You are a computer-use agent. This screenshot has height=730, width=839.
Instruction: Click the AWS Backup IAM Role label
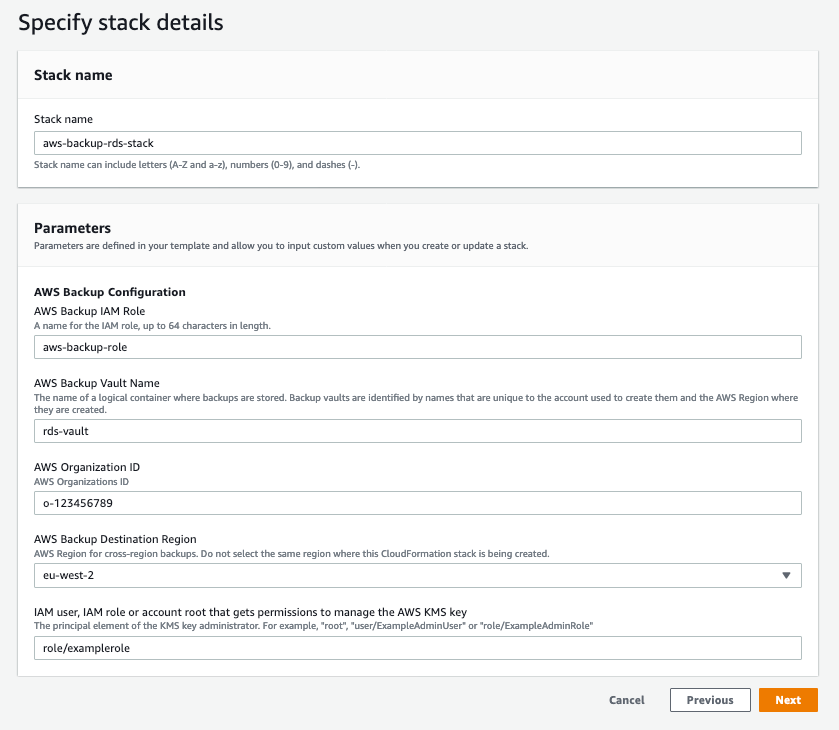(92, 311)
